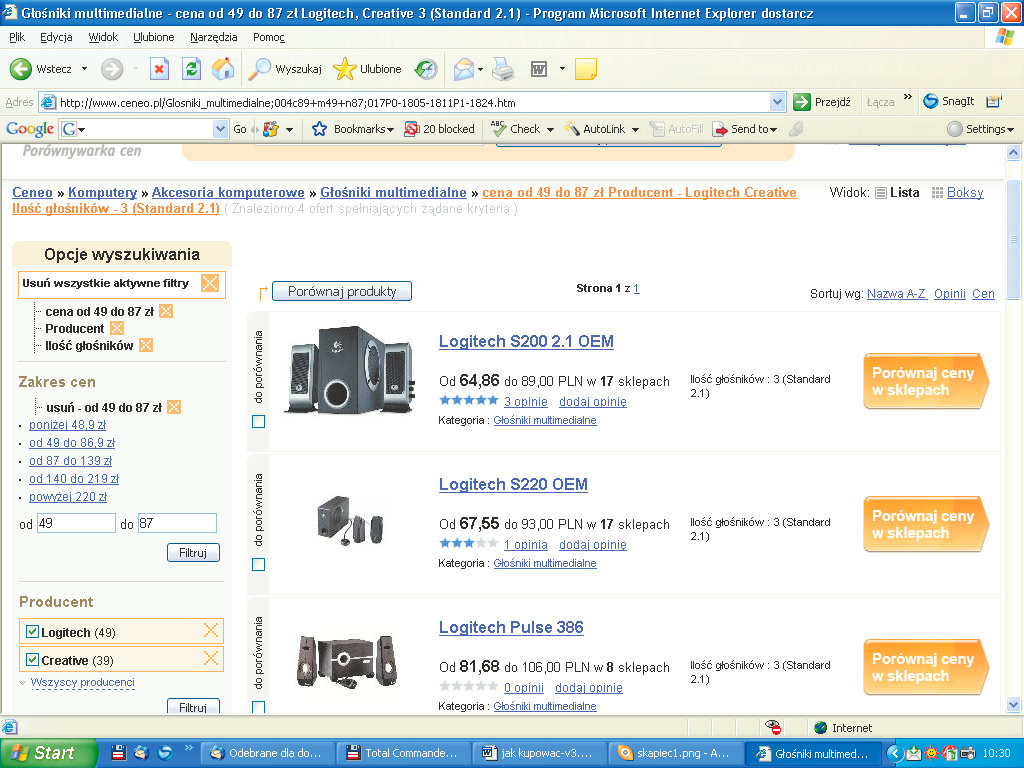1024x768 pixels.
Task: Expand the Google search box dropdown
Action: coord(221,129)
